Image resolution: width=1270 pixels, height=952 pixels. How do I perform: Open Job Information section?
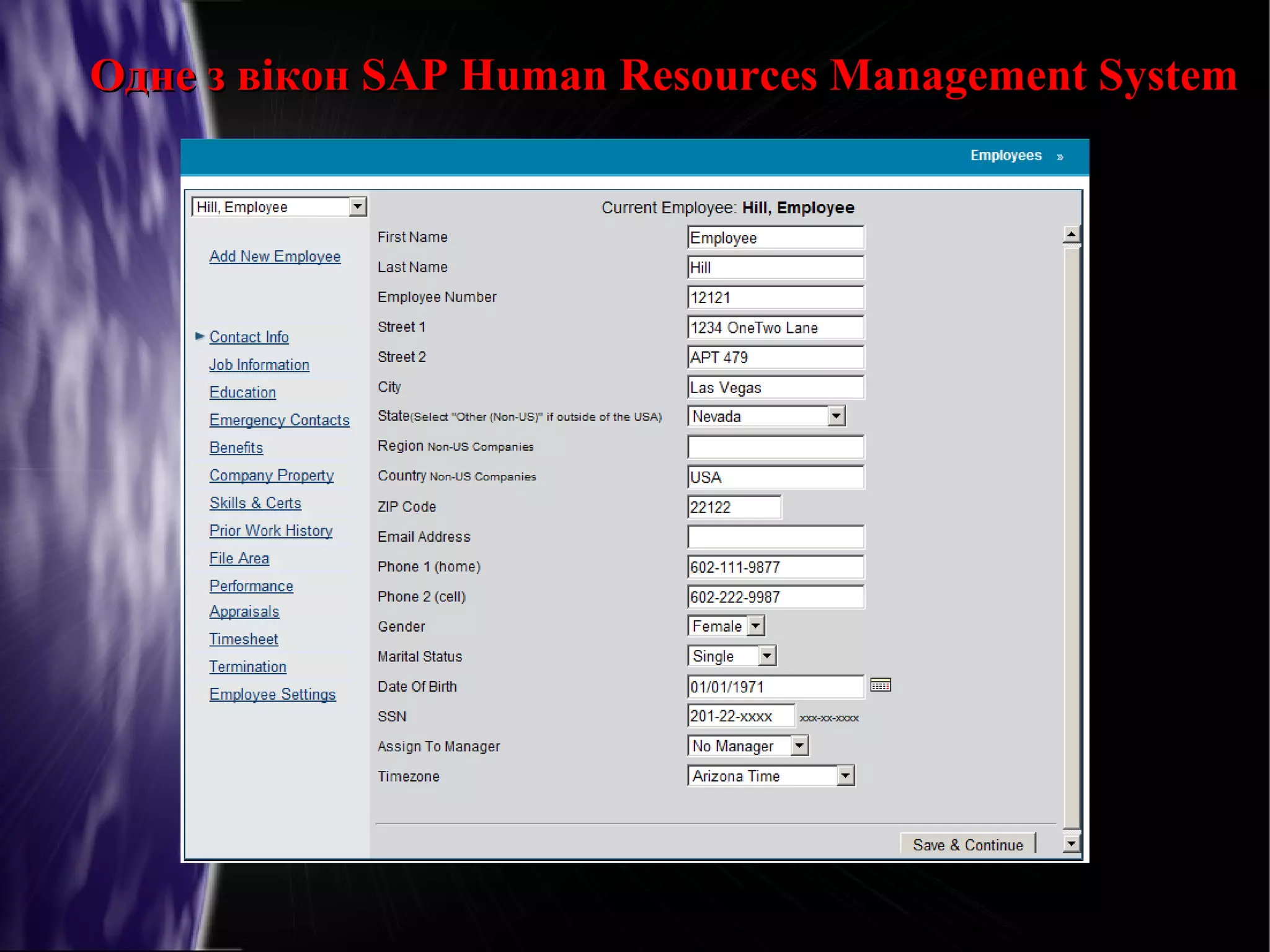(259, 364)
